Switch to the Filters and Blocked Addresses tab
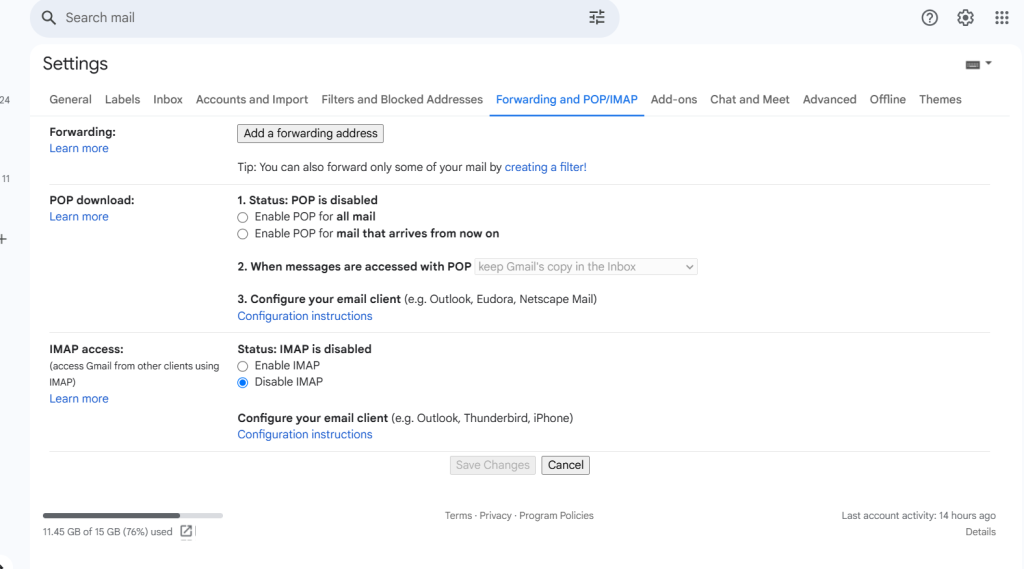1024x569 pixels. (402, 99)
